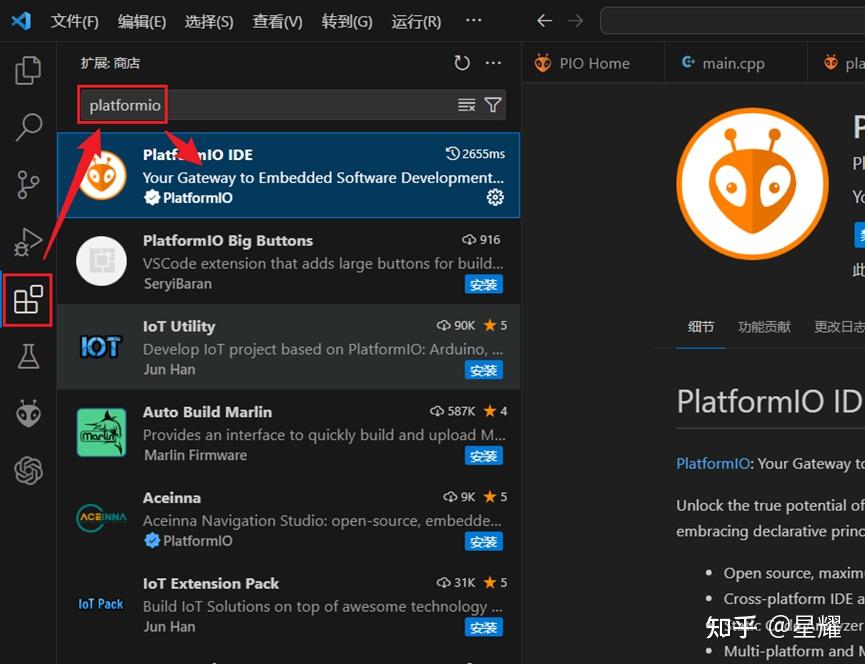The image size is (865, 664).
Task: Open the 查看(V) menu
Action: tap(277, 20)
